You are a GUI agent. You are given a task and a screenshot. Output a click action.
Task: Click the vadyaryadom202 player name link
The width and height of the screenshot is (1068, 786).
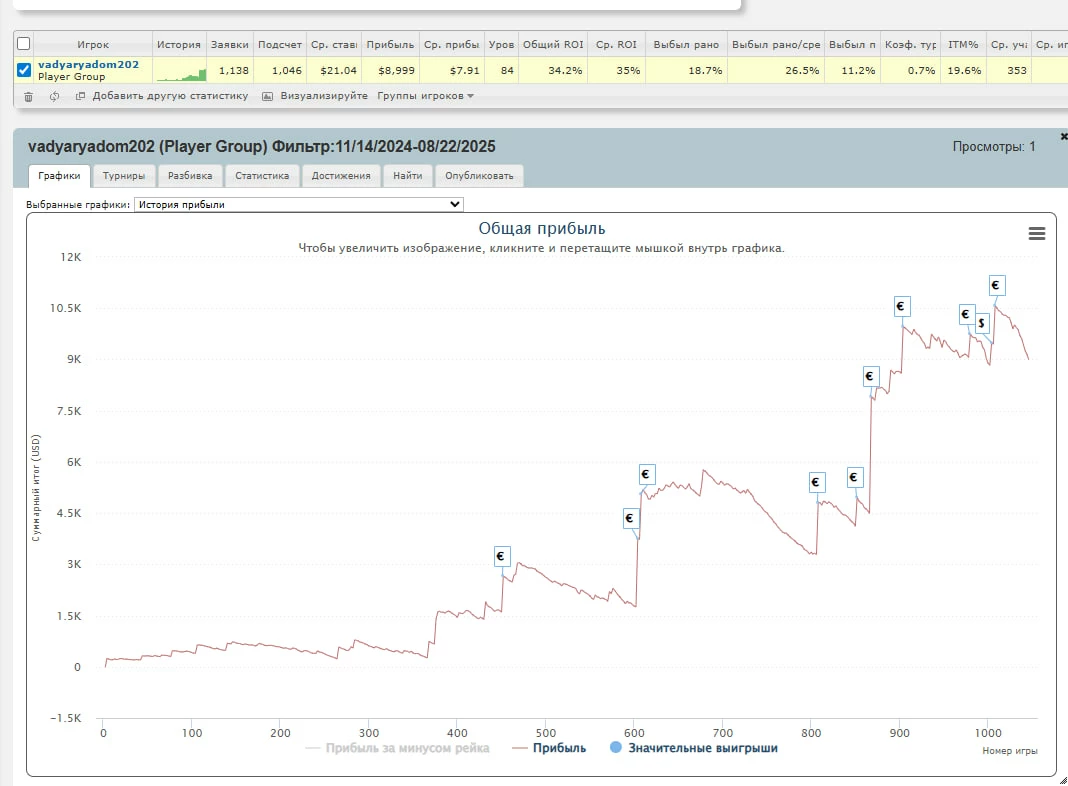[x=88, y=64]
